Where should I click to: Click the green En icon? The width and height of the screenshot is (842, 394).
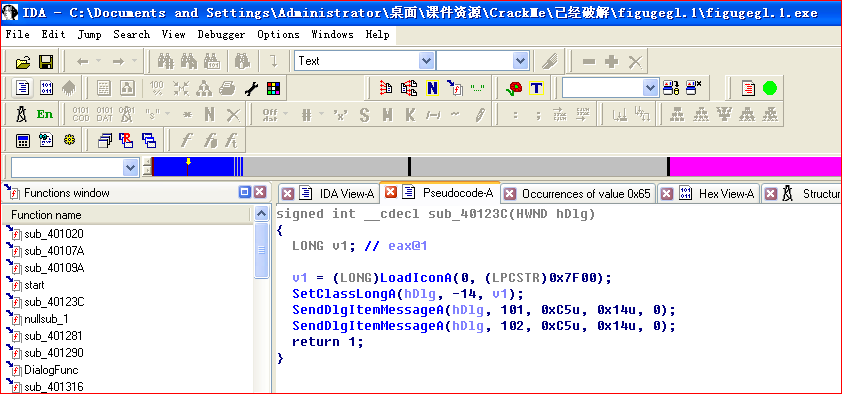pyautogui.click(x=45, y=114)
